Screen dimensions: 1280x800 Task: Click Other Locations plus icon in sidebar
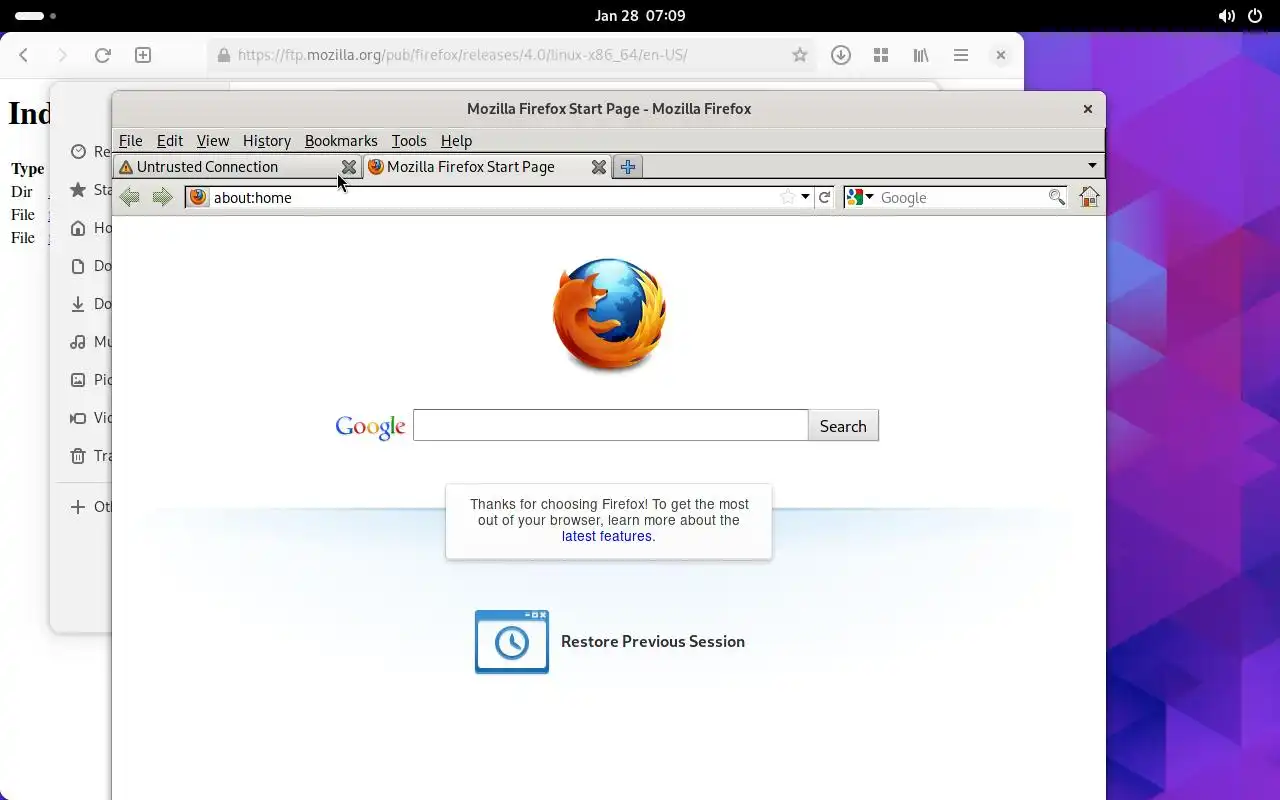pos(78,507)
